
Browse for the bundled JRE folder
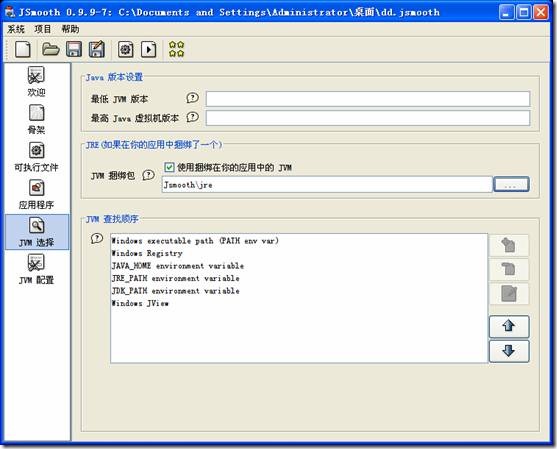tap(511, 184)
